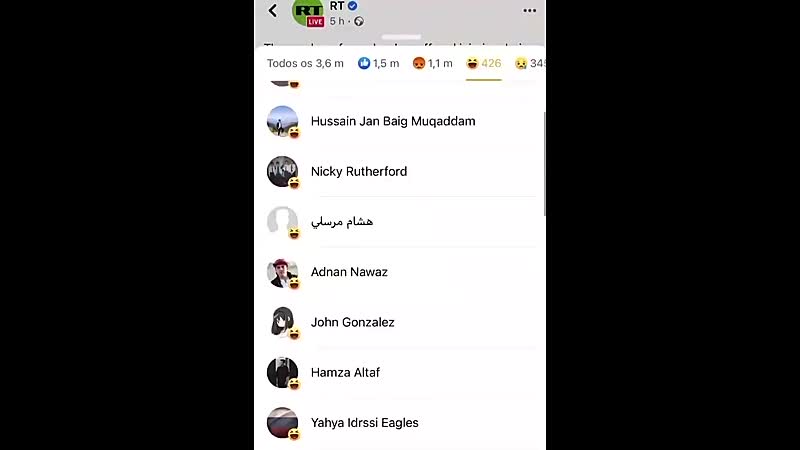Screen dimensions: 800x450
Task: Open Nicky Rutherford's profile name
Action: click(359, 171)
